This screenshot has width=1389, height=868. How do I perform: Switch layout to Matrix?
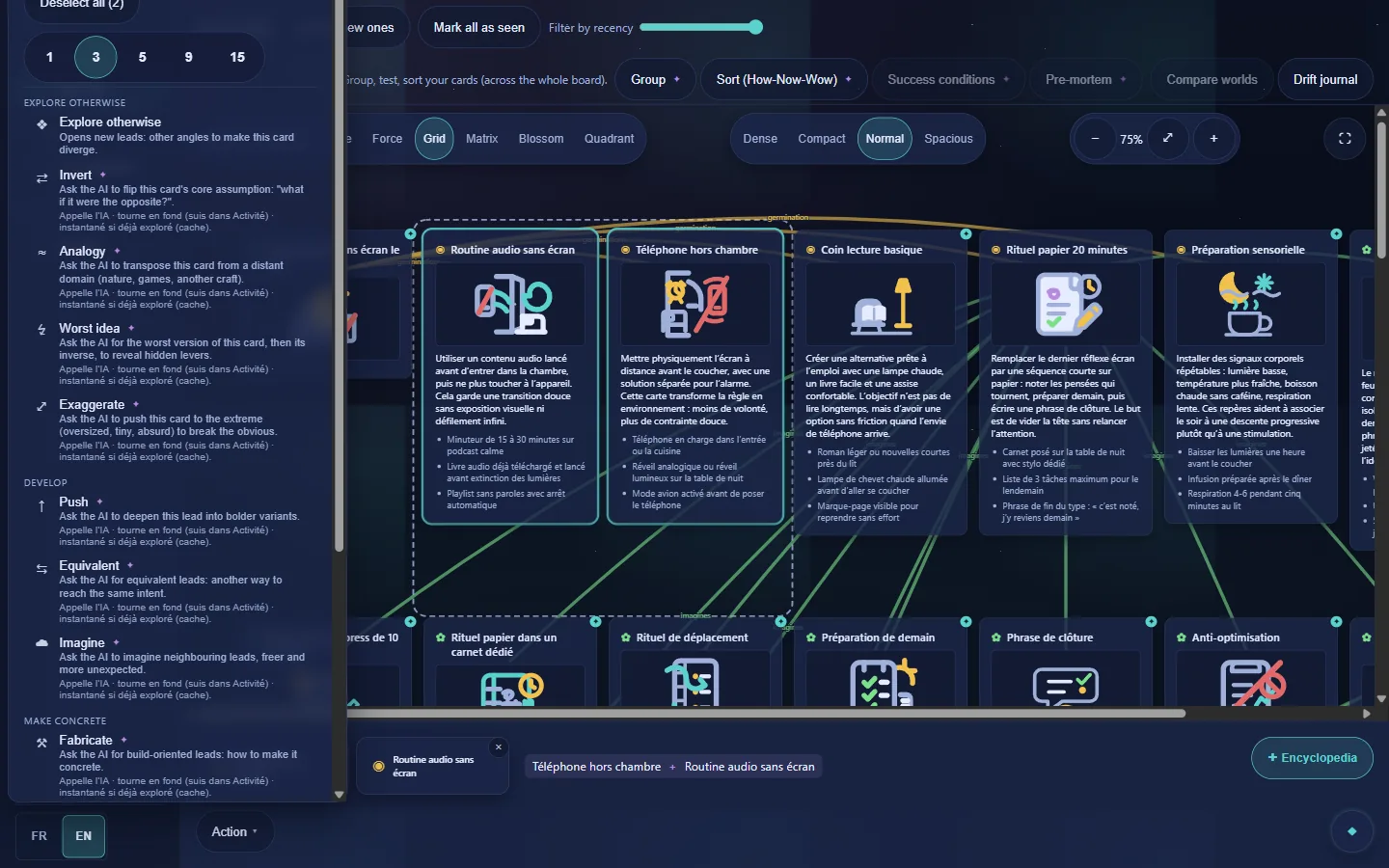[x=481, y=139]
